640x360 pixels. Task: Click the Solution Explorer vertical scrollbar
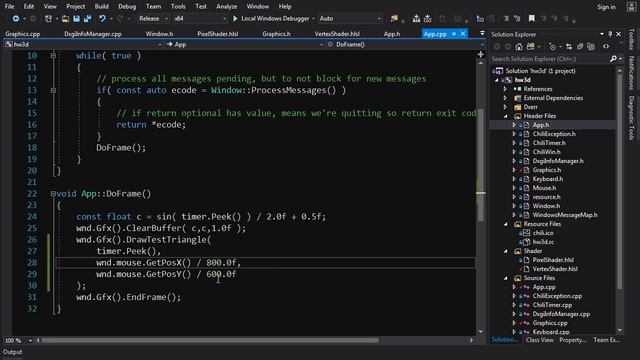(x=620, y=181)
